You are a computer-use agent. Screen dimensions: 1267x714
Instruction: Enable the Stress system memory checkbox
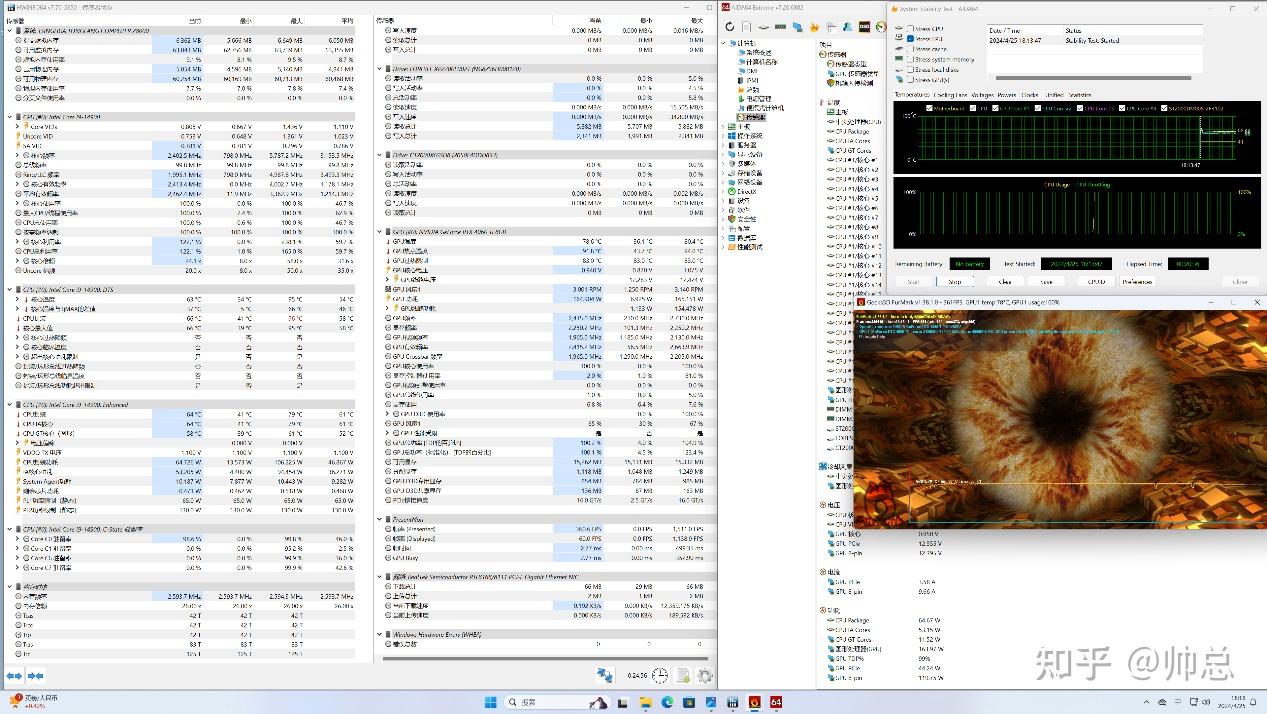tap(908, 59)
